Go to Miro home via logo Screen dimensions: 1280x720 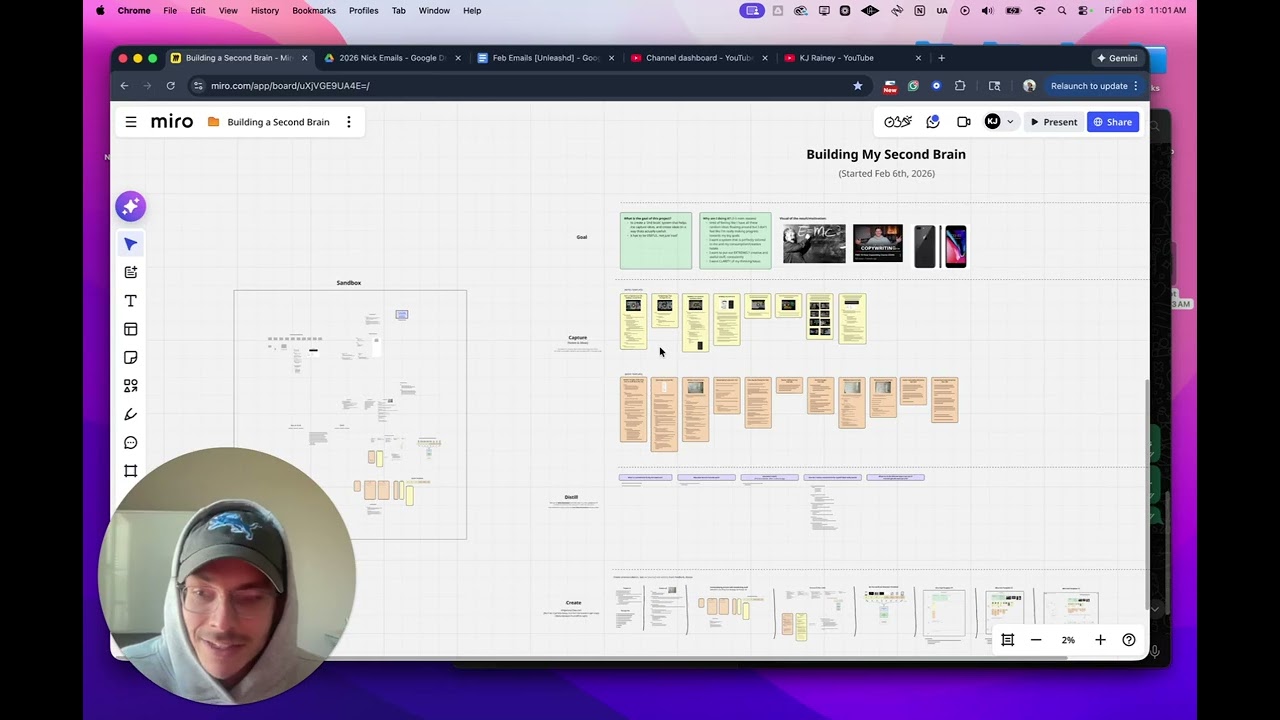point(172,122)
